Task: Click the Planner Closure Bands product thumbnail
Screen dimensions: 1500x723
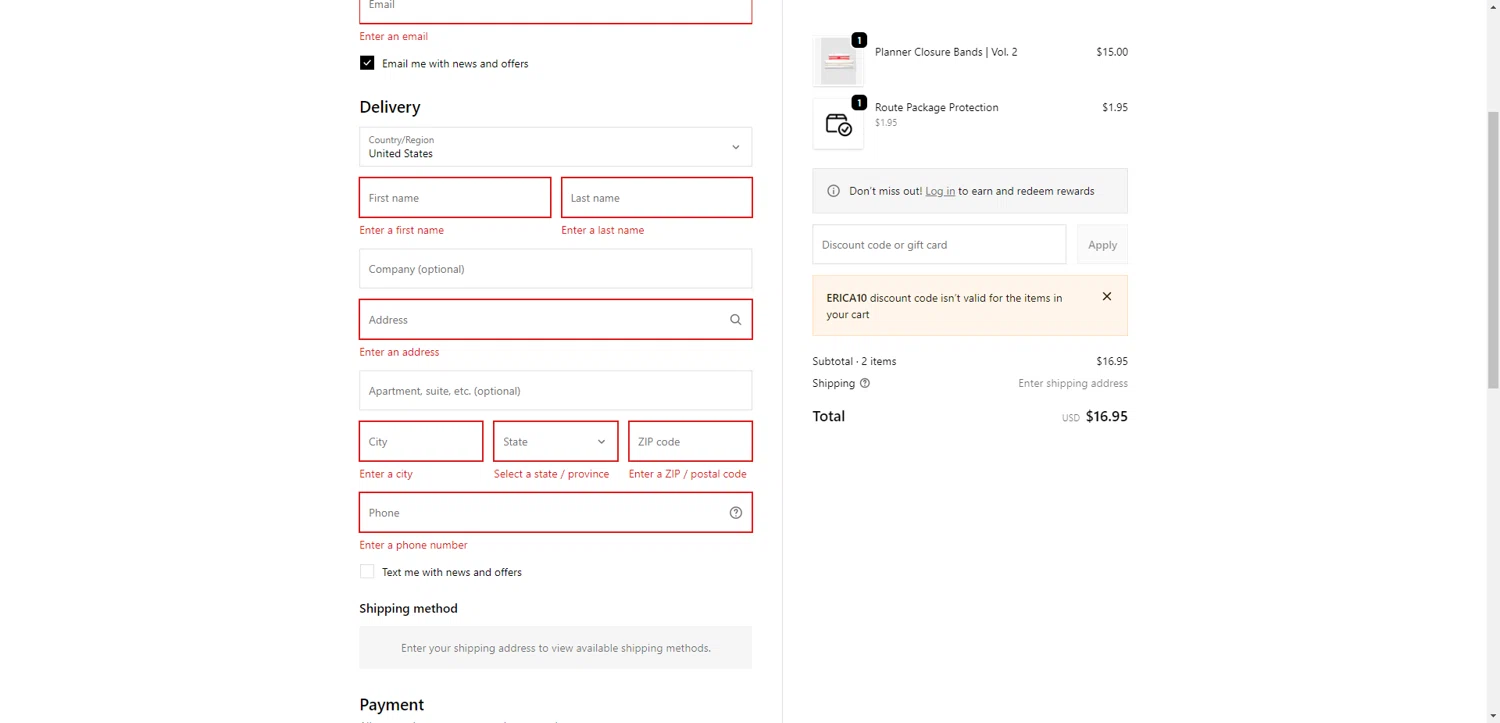Action: tap(838, 62)
